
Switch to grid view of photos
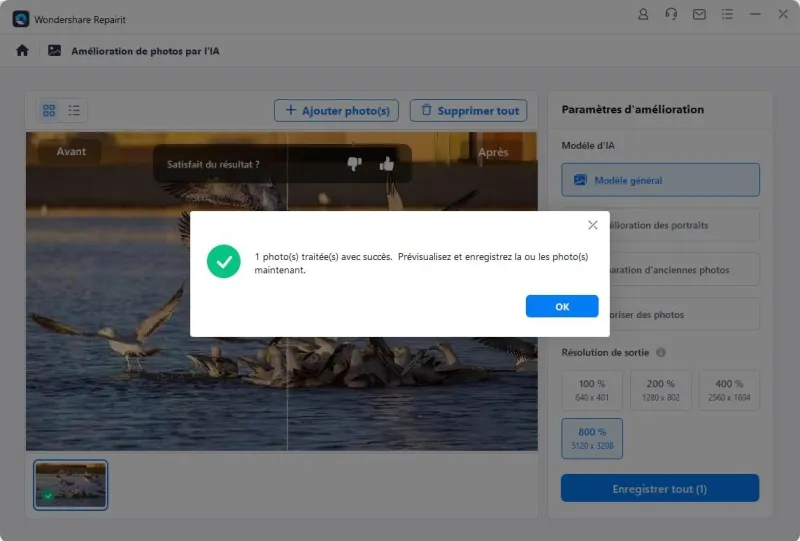(48, 110)
